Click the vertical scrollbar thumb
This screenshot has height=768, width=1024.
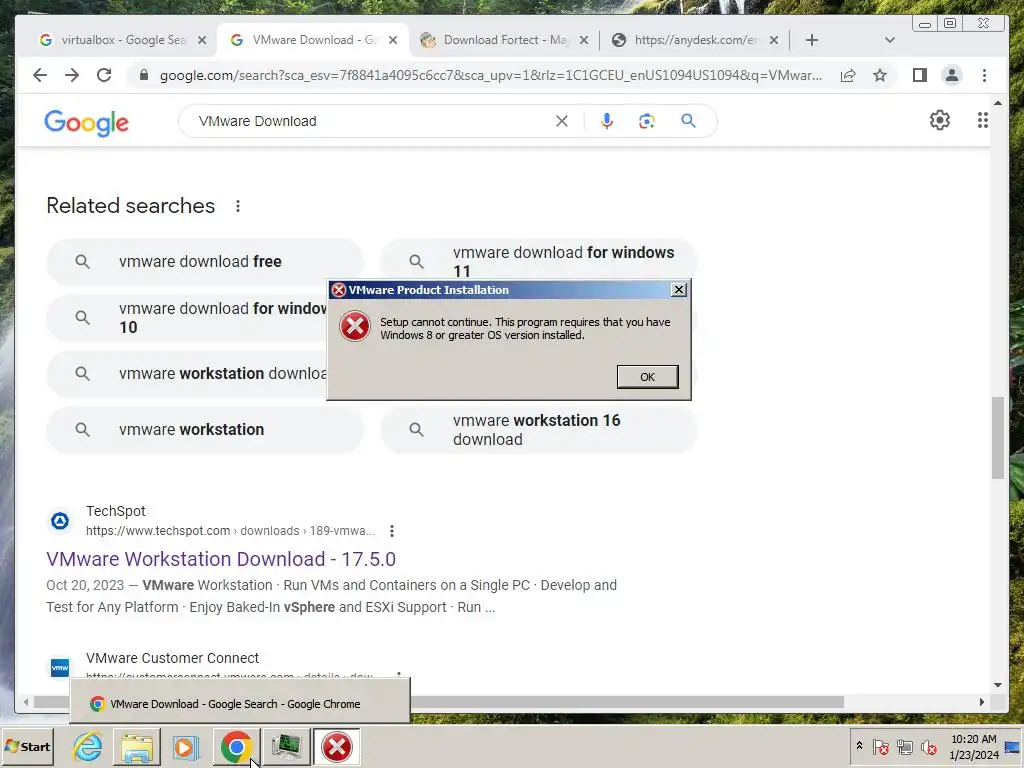997,438
